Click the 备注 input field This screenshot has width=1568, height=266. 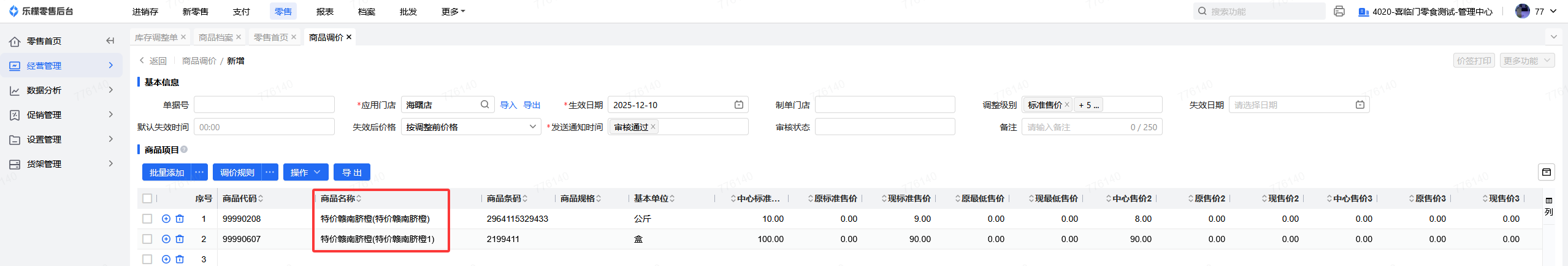pyautogui.click(x=1076, y=127)
